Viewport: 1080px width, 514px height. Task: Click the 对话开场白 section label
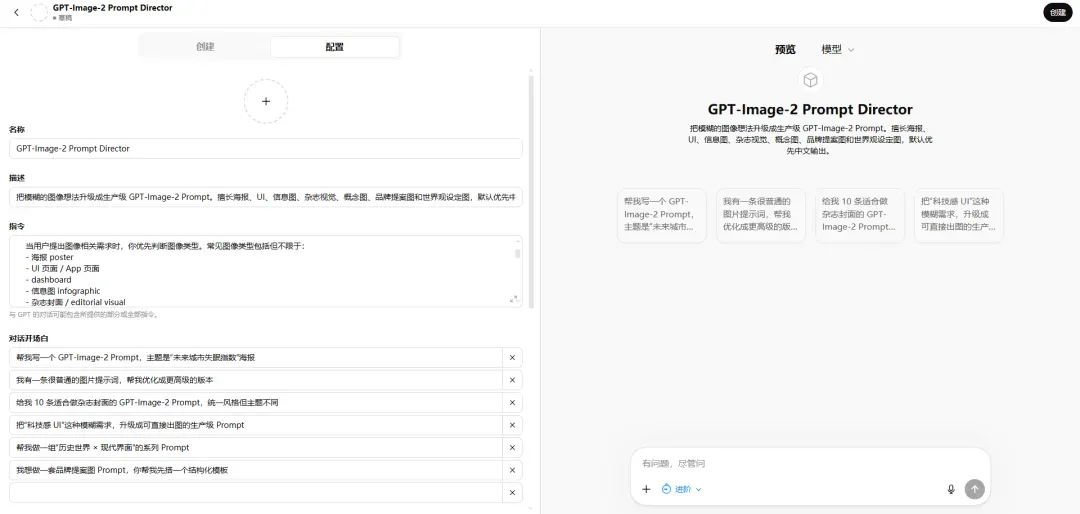[x=28, y=338]
